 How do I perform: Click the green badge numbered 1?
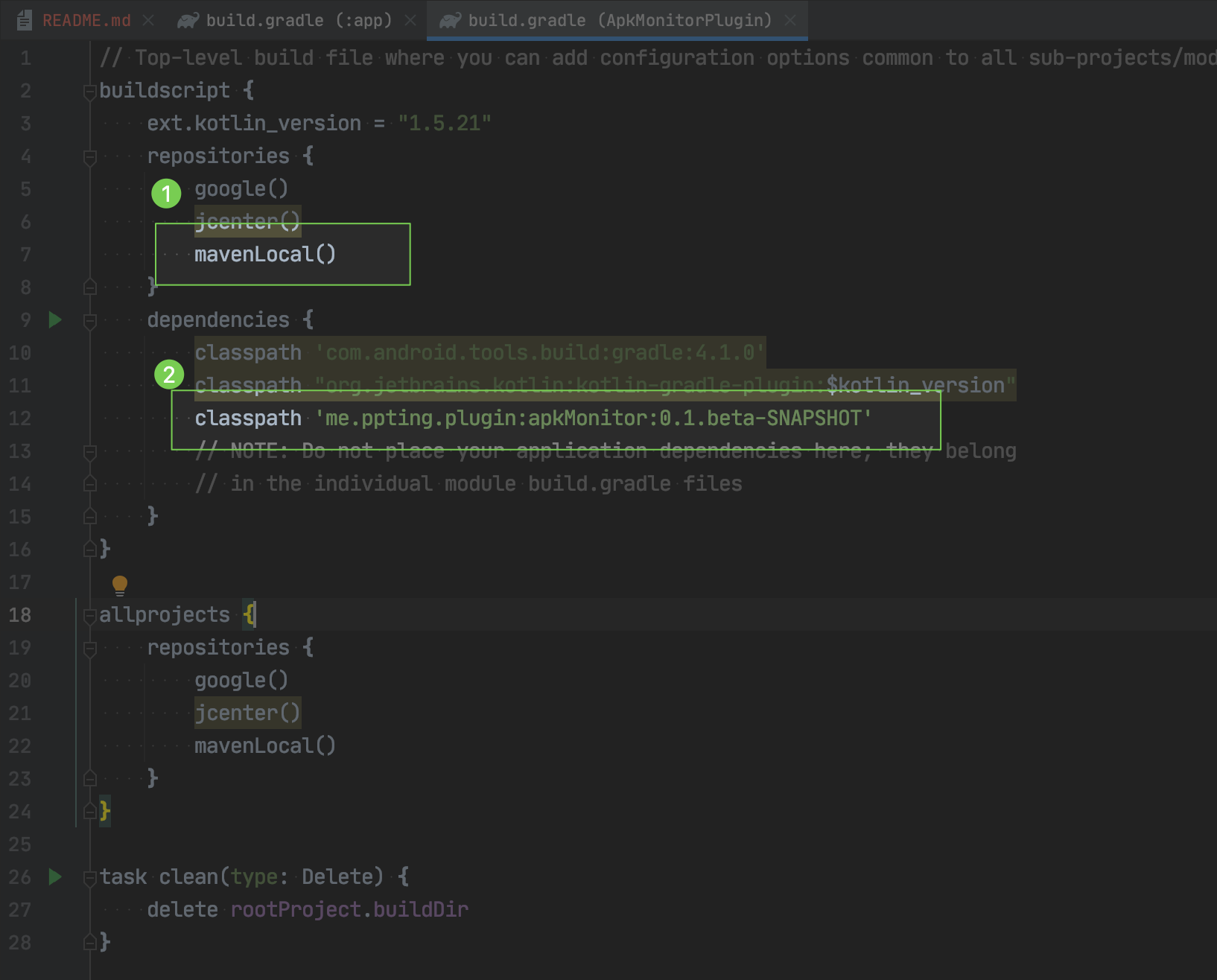(x=168, y=193)
